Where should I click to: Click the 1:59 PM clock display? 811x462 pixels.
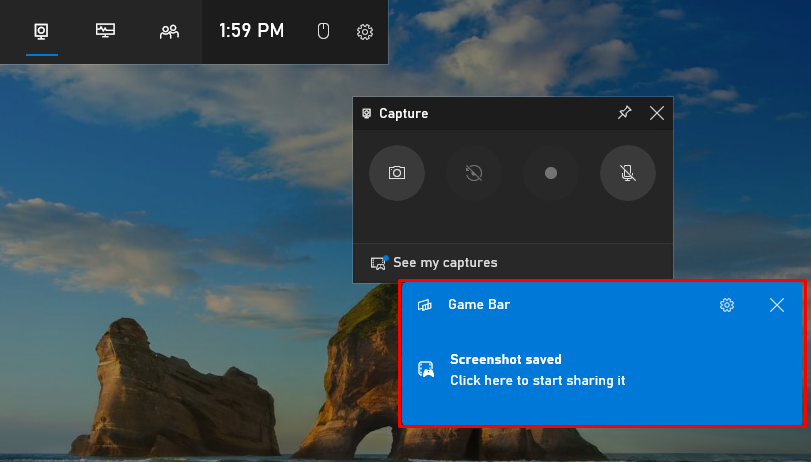point(251,31)
